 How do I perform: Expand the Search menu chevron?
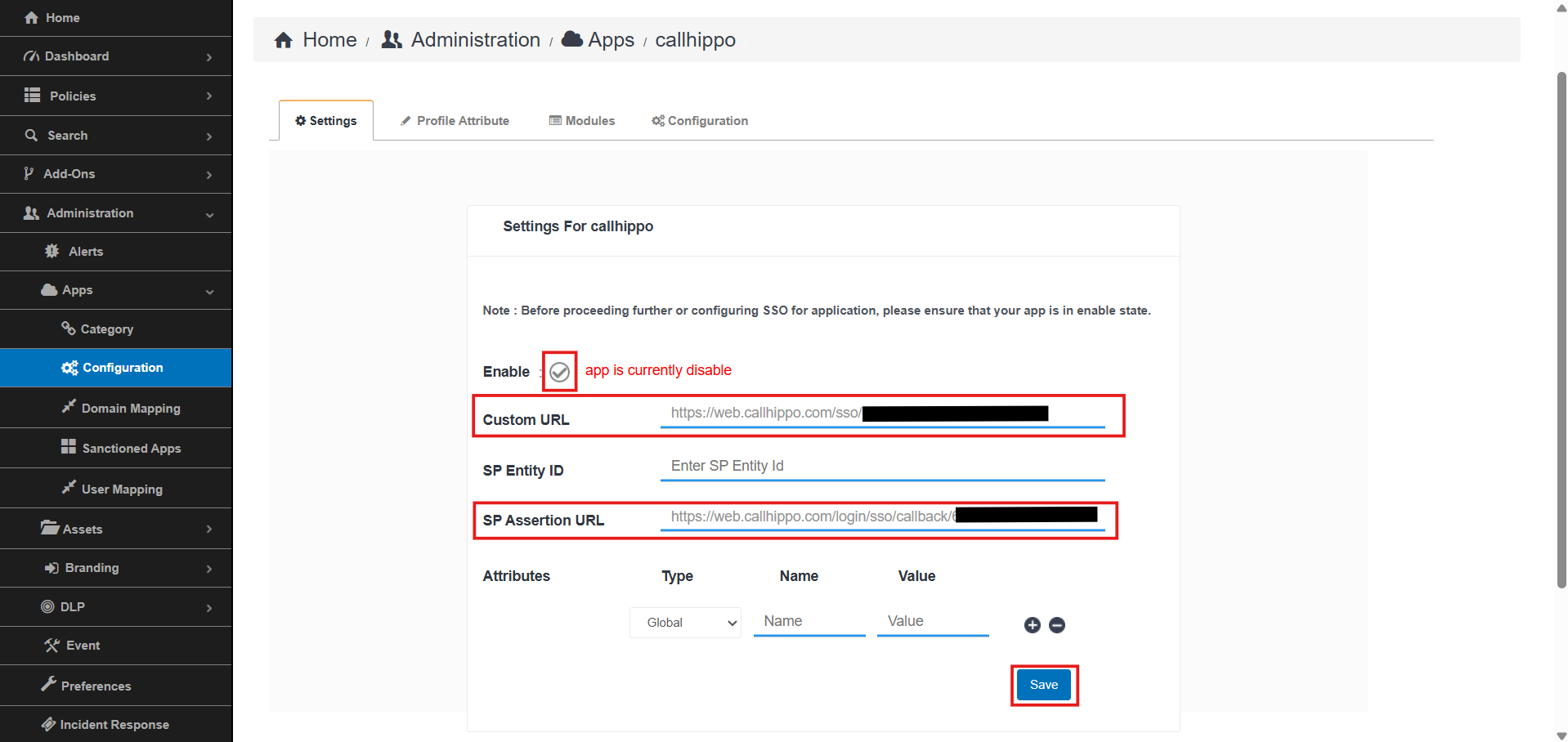tap(209, 136)
